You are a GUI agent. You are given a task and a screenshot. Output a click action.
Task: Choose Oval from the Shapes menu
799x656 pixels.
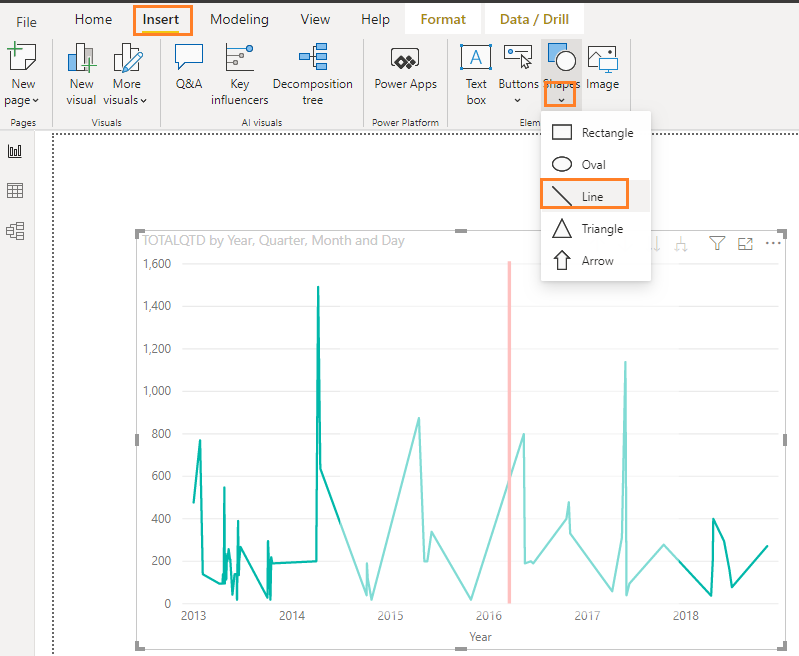[595, 165]
